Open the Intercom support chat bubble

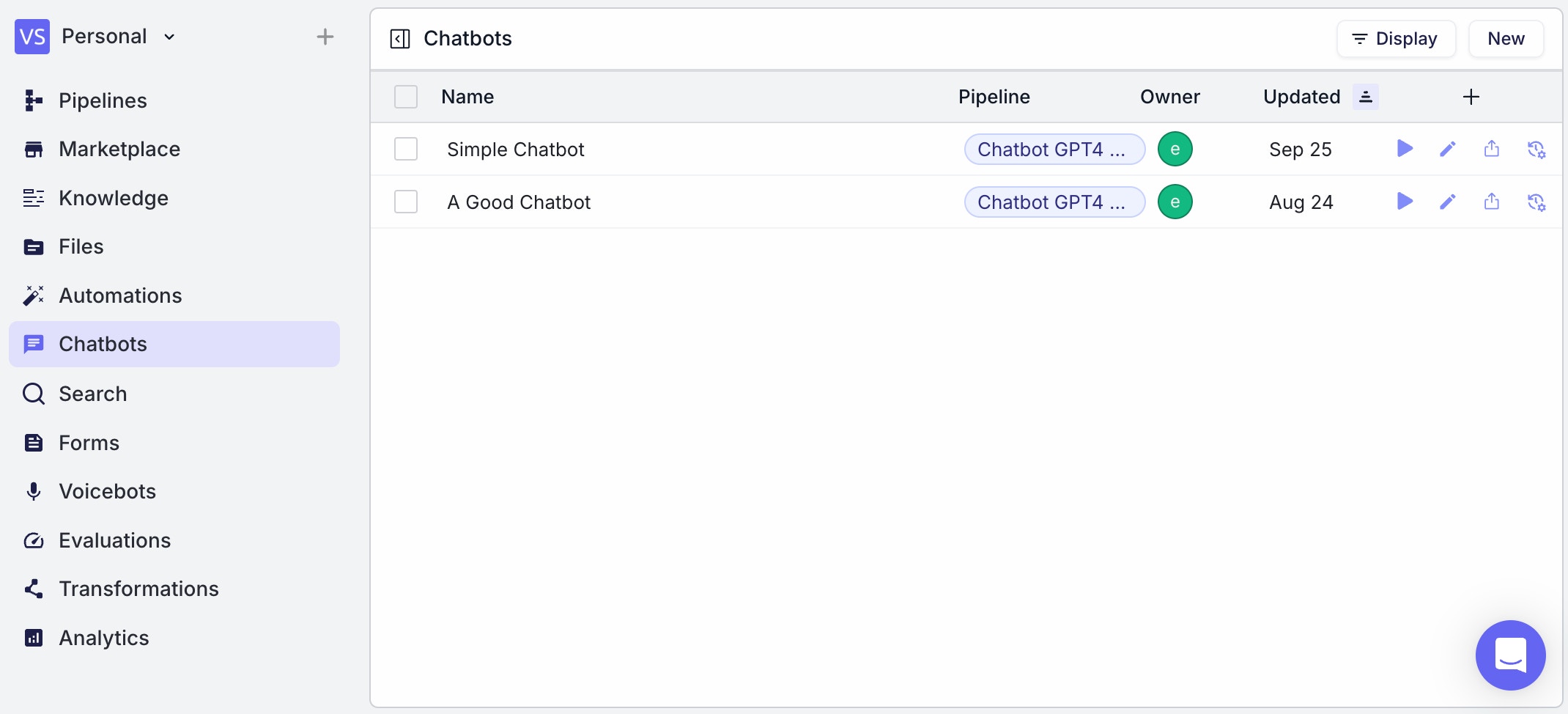pos(1511,655)
